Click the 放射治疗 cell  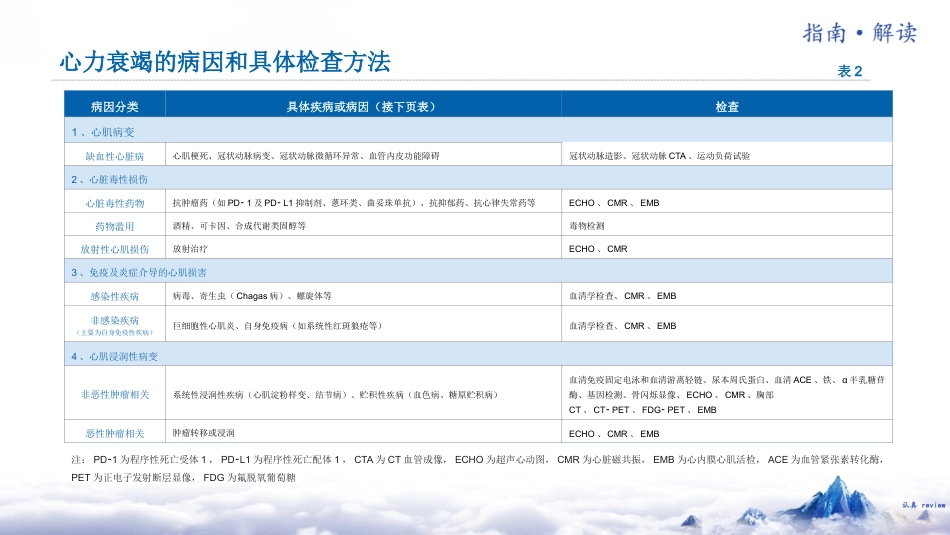click(363, 248)
